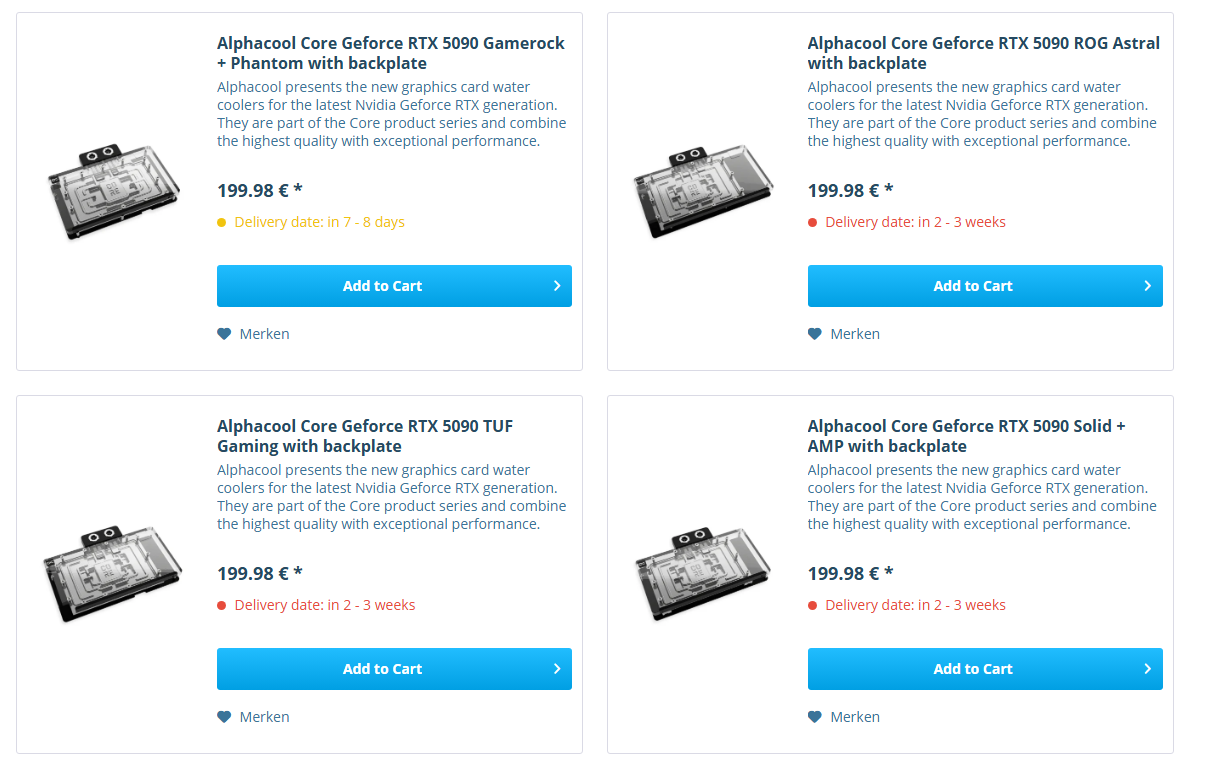The height and width of the screenshot is (770, 1214).
Task: Click the ROG Astral product image
Action: pyautogui.click(x=704, y=192)
